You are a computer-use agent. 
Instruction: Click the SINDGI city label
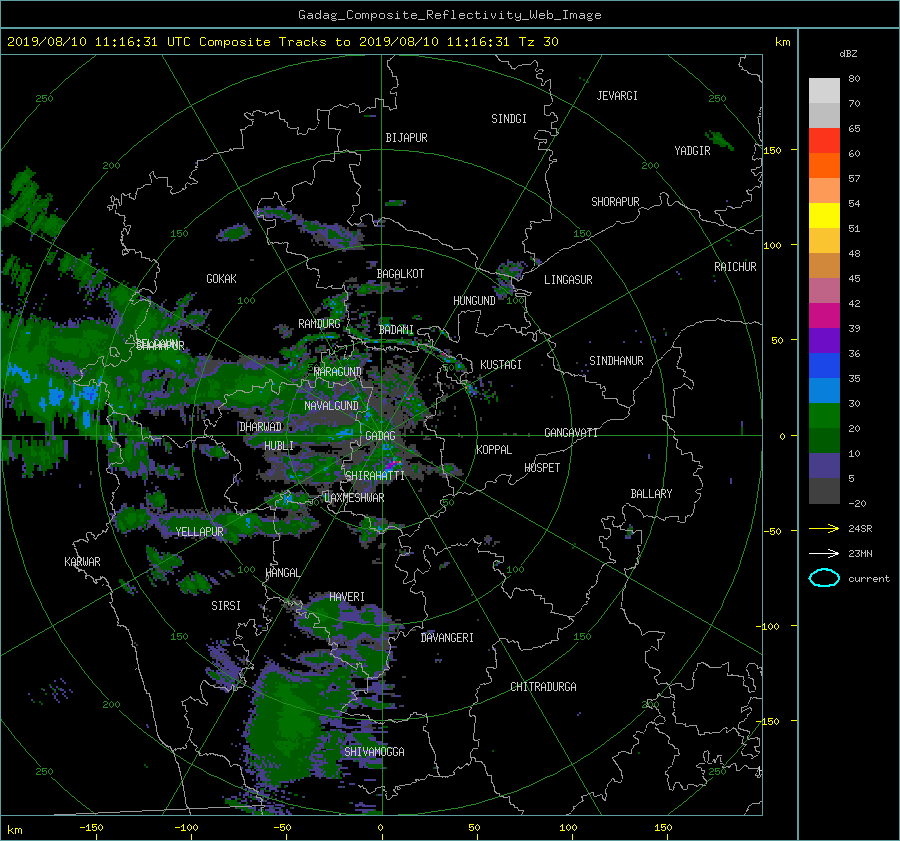[509, 119]
